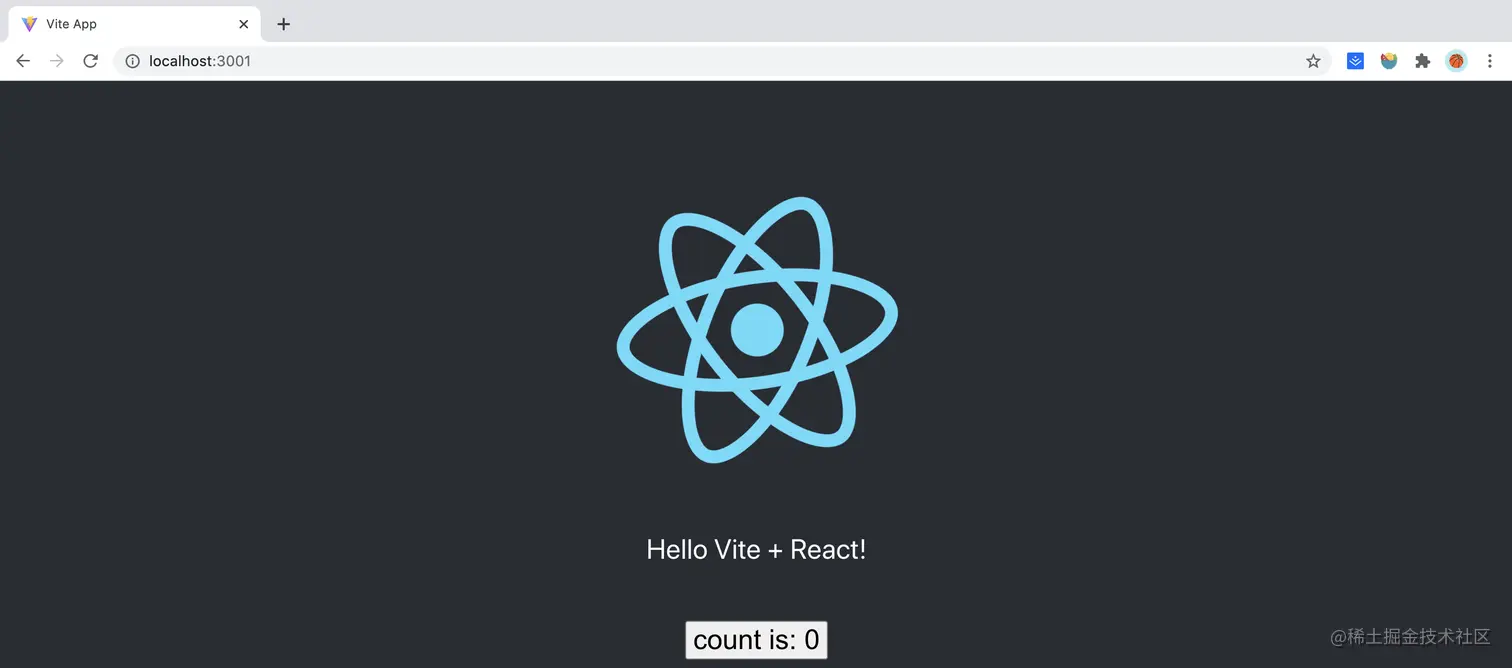Click the browser forward arrow
This screenshot has height=668, width=1512.
57,61
